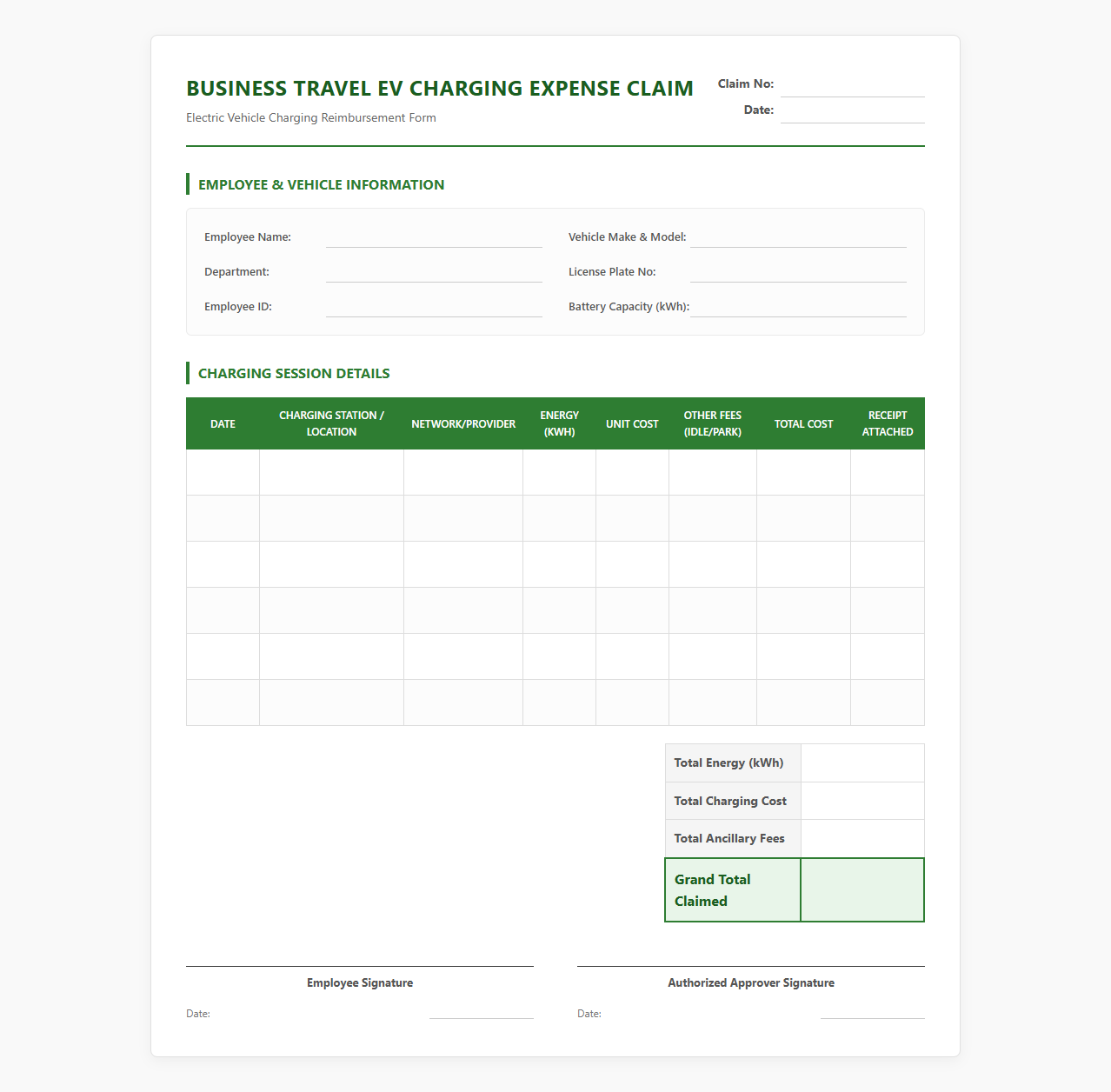This screenshot has width=1111, height=1092.
Task: Click the Department input line
Action: click(434, 272)
